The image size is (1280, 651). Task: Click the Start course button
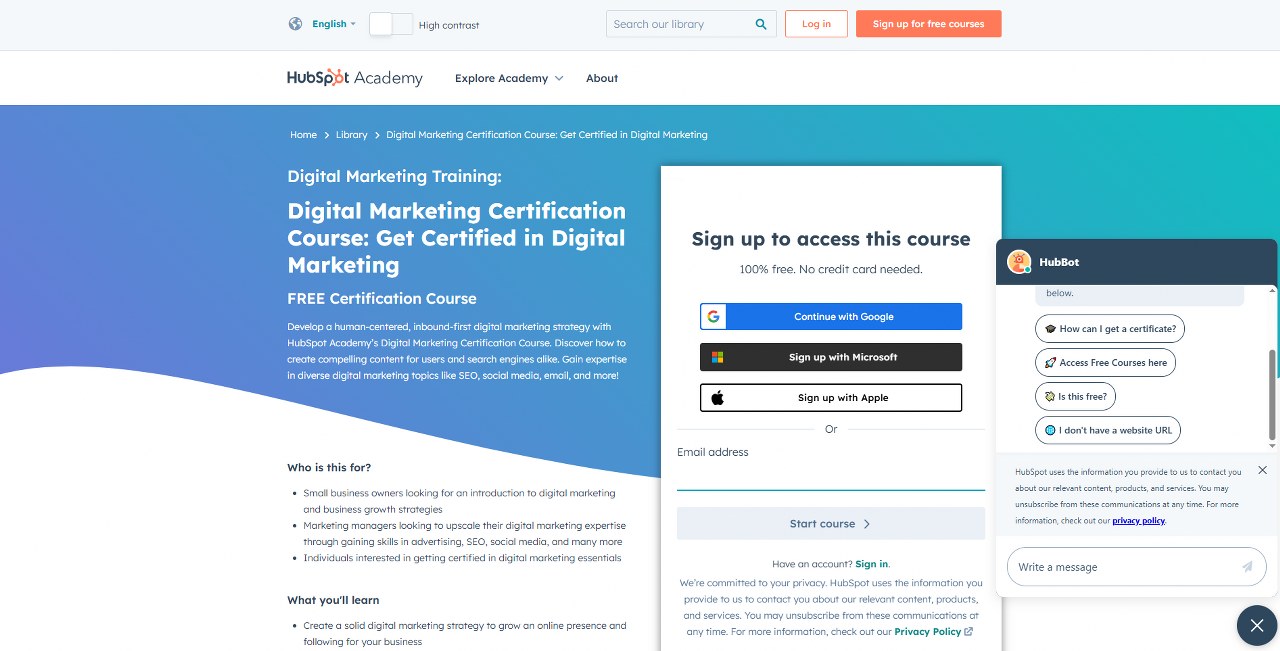tap(831, 524)
